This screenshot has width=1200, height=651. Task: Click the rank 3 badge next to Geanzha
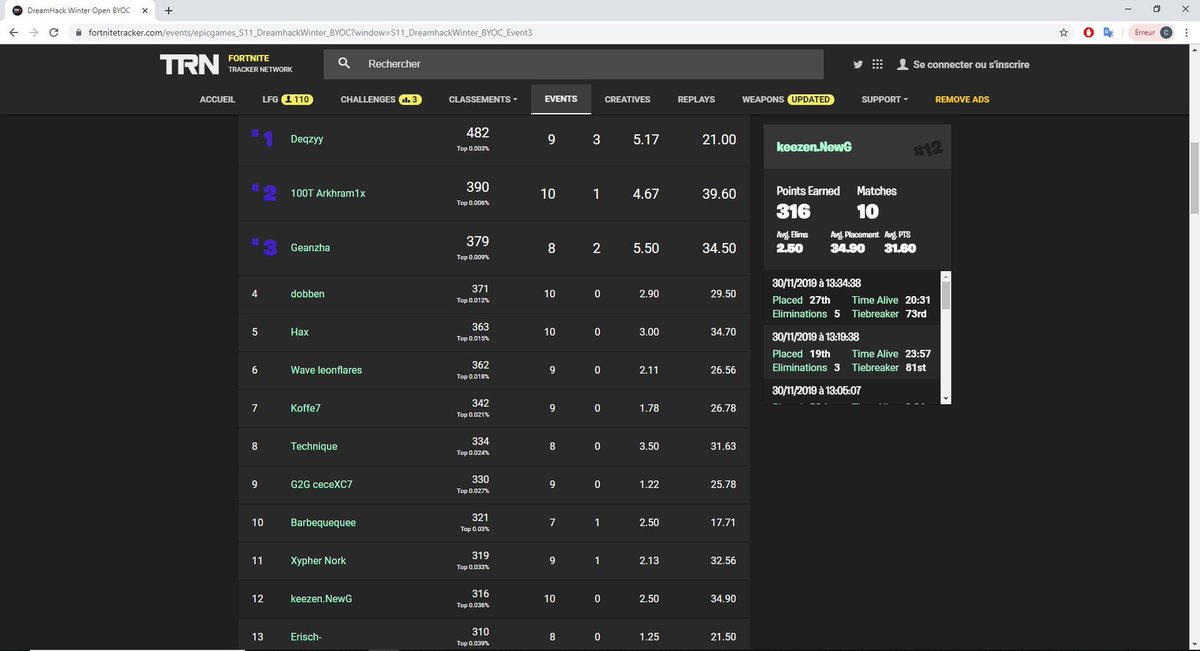click(263, 248)
